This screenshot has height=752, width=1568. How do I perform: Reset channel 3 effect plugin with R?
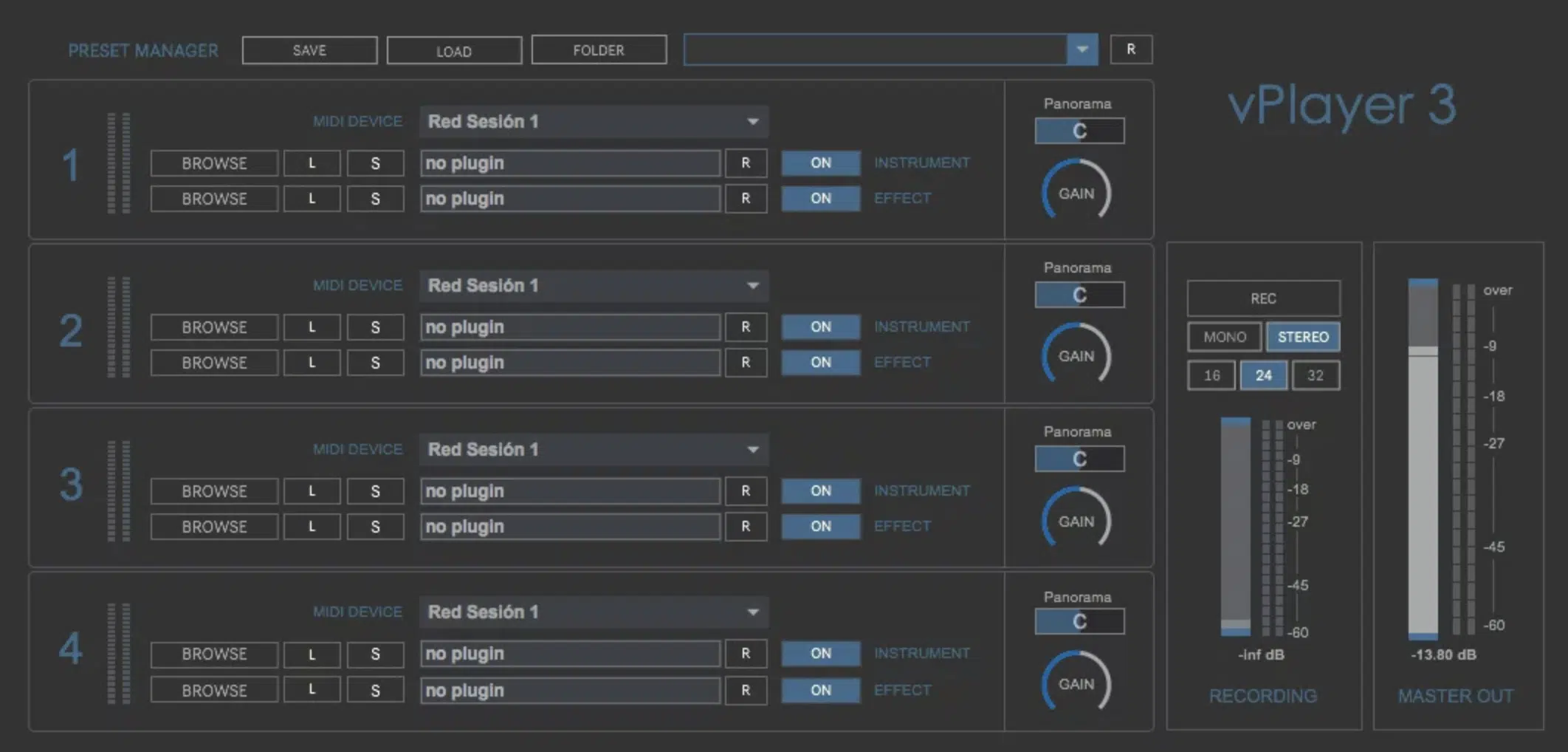746,527
